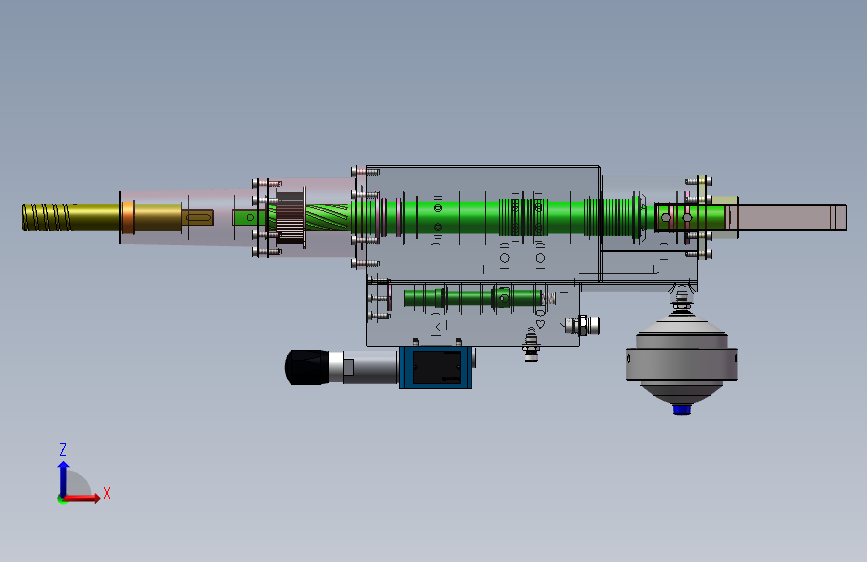Select the yellow threaded shaft end

[x=46, y=217]
